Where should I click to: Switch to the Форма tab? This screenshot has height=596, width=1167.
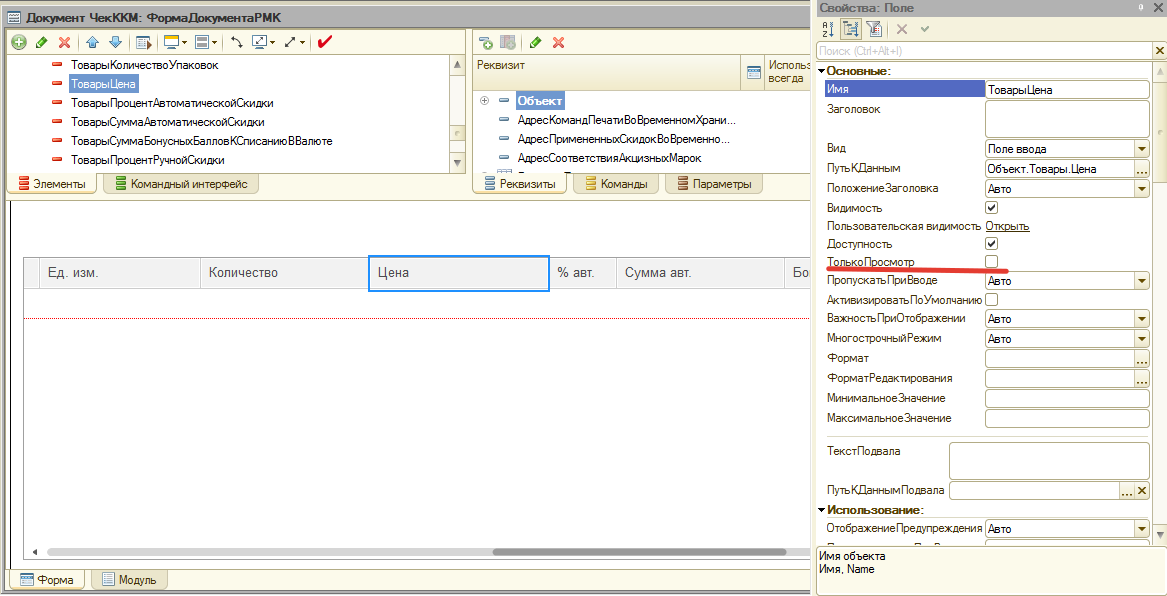(46, 579)
